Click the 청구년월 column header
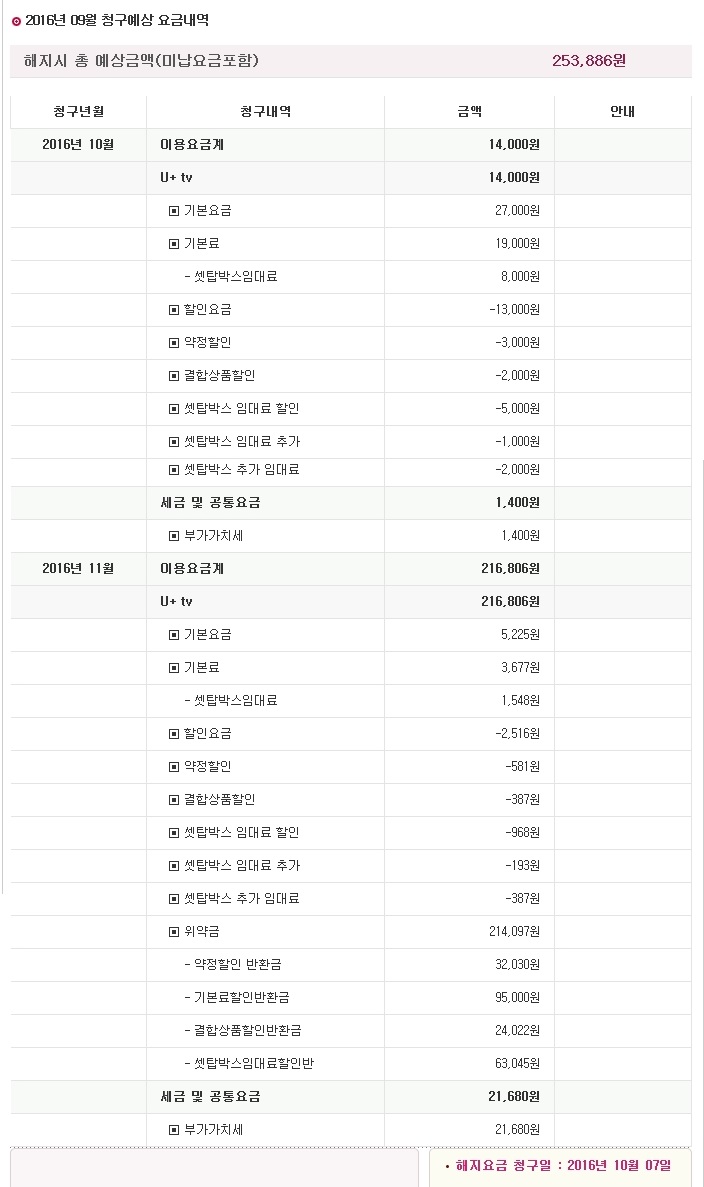 [78, 112]
